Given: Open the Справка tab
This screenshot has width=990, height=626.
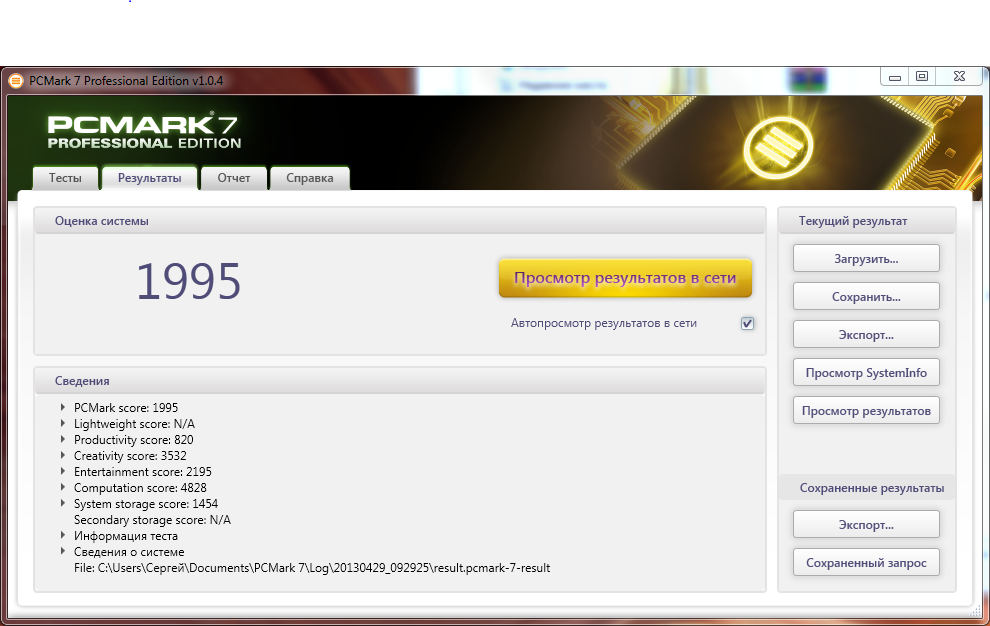Looking at the screenshot, I should coord(309,178).
